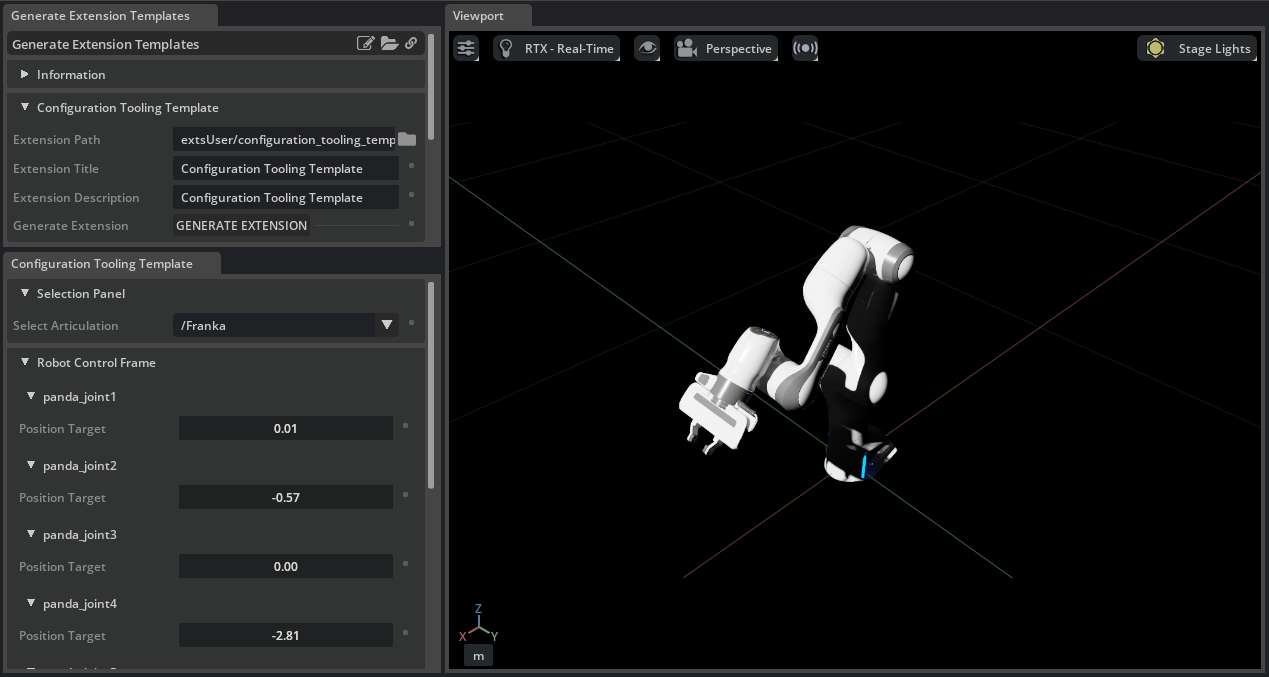Open the folder icon beside Generate Extension Templates
Screen dimensions: 1269x677
coord(390,44)
